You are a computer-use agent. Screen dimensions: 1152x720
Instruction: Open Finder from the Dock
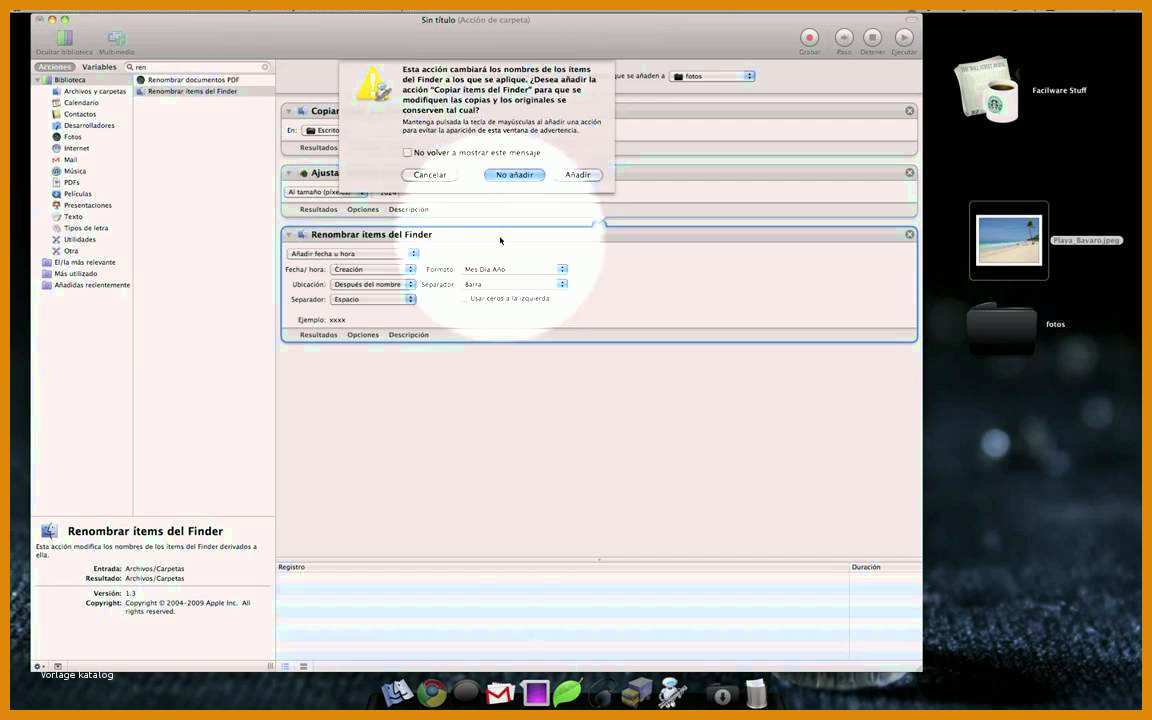coord(397,693)
